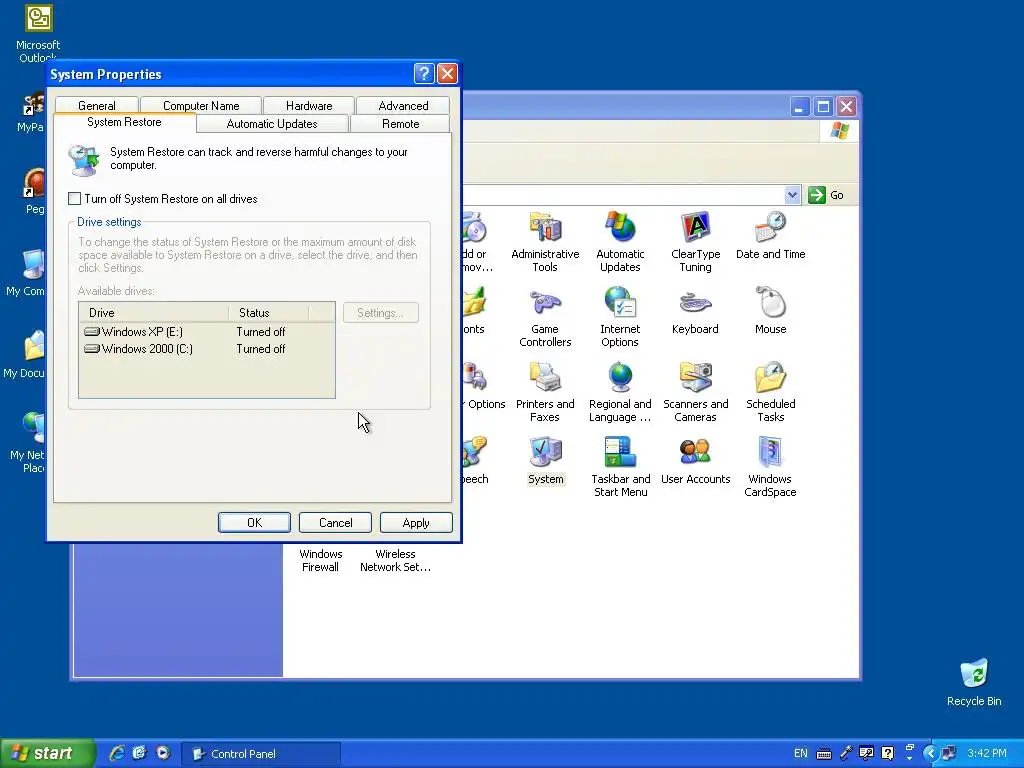1024x768 pixels.
Task: Click the keyboard icon in the language bar
Action: click(824, 754)
